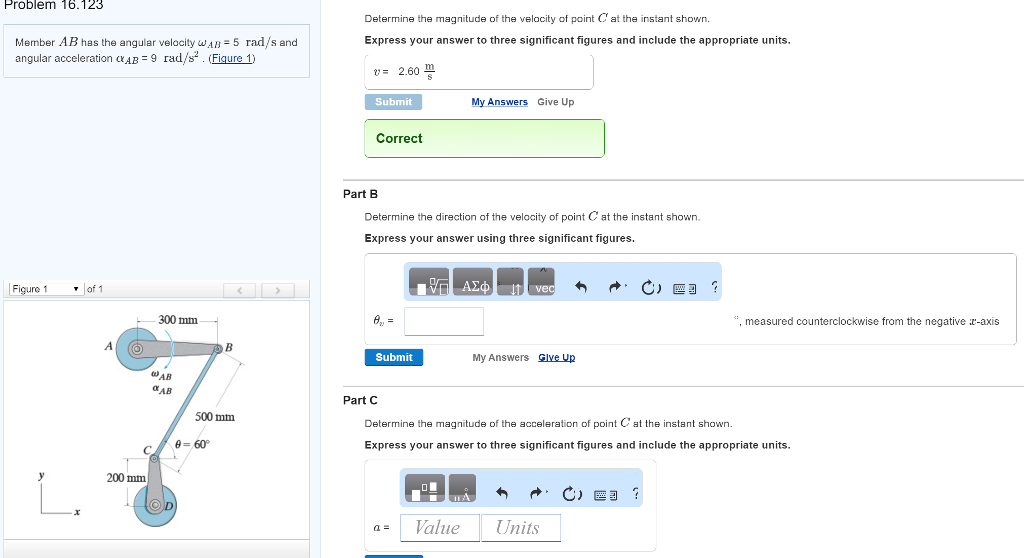Image resolution: width=1024 pixels, height=558 pixels.
Task: Open help question mark in Part B
Action: point(714,288)
